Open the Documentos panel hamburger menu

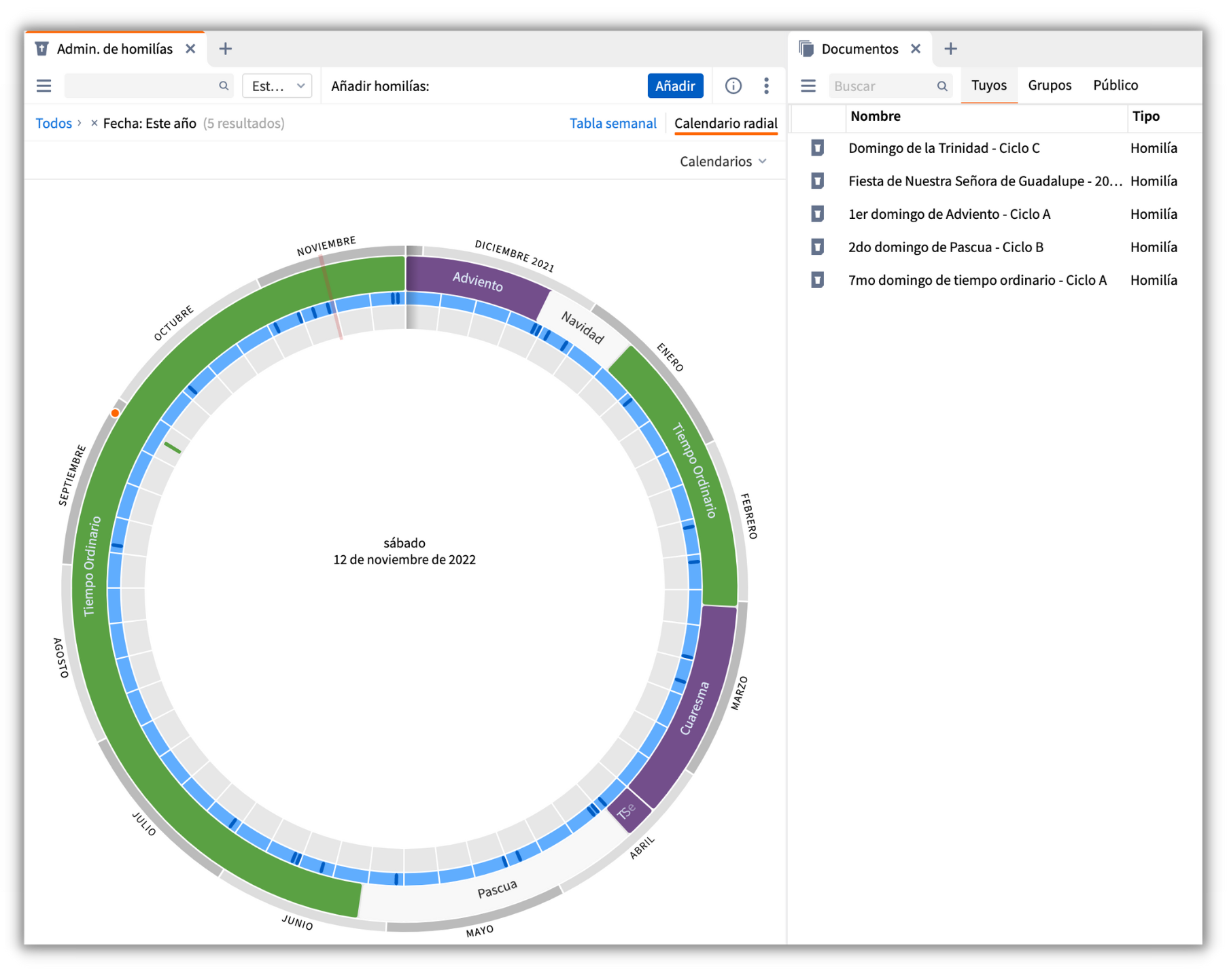808,86
